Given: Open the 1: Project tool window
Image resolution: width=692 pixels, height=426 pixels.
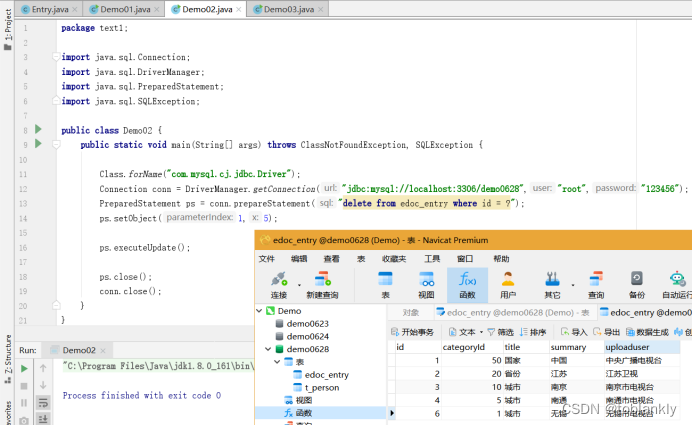Looking at the screenshot, I should 8,30.
